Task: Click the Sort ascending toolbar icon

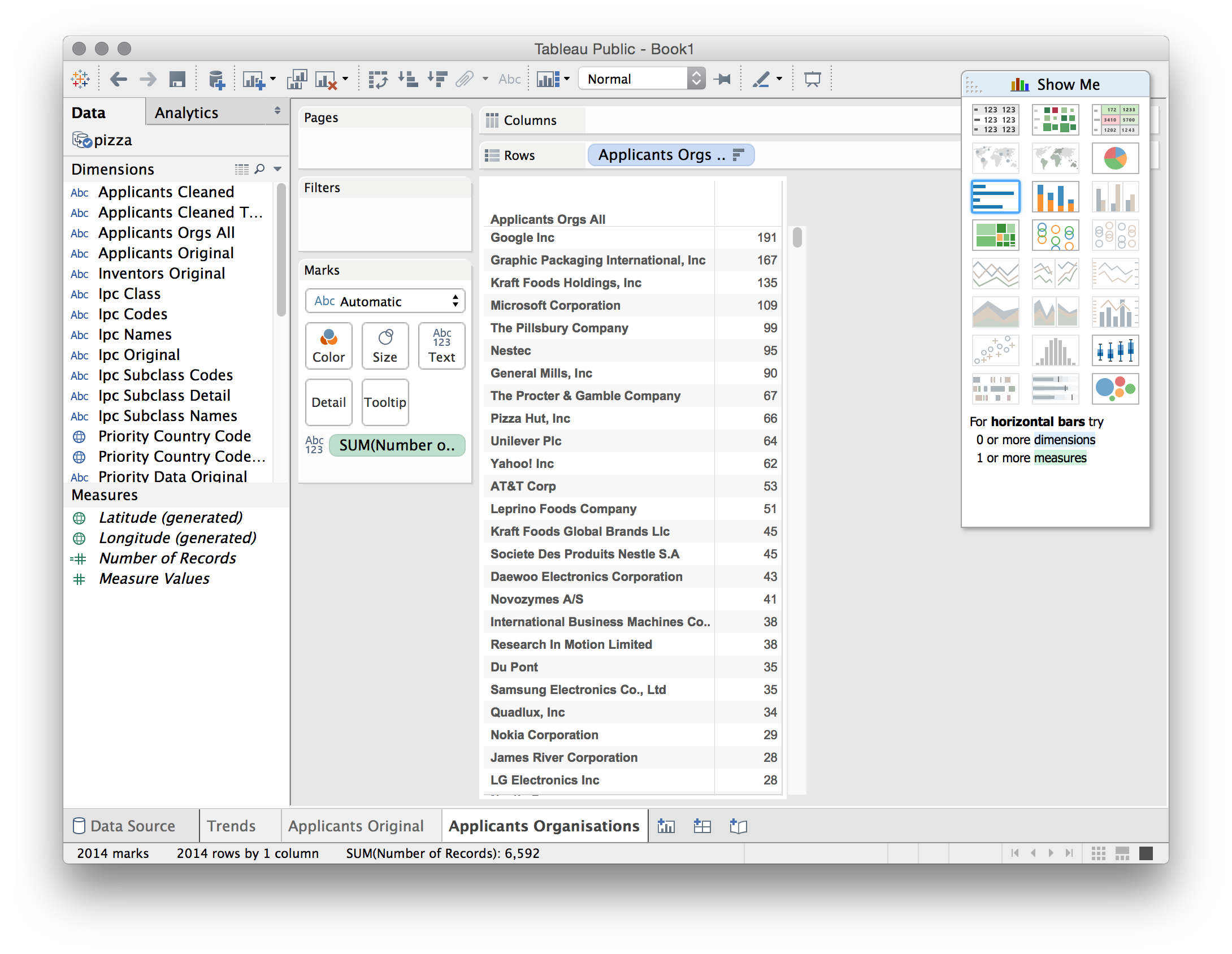Action: (x=408, y=79)
